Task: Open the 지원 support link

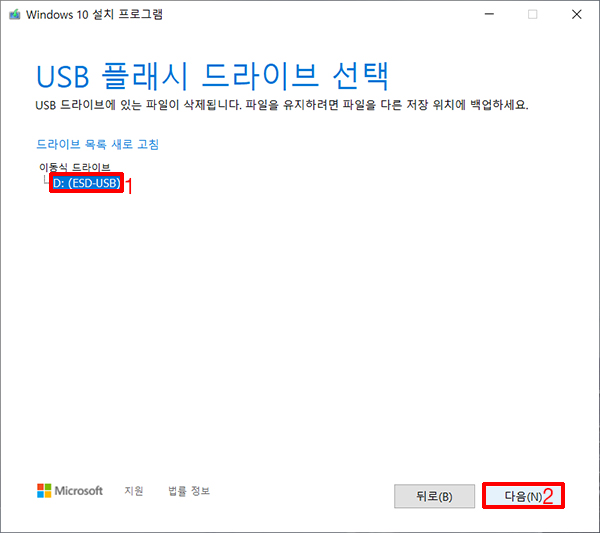Action: click(x=134, y=491)
